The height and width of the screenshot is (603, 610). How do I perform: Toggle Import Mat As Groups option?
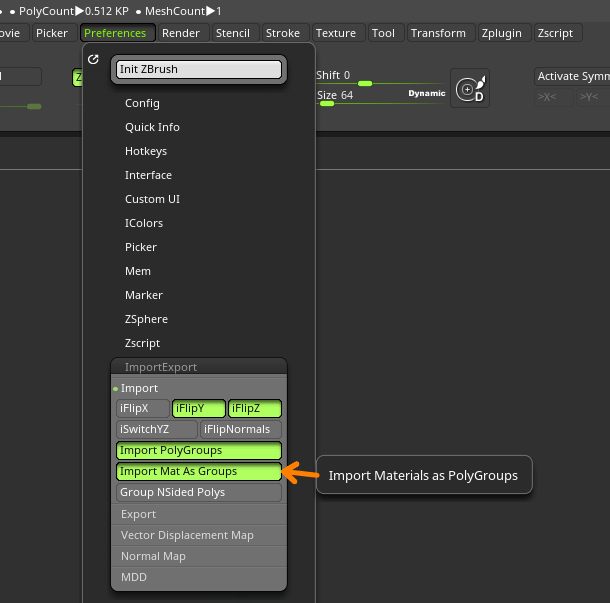(x=199, y=472)
